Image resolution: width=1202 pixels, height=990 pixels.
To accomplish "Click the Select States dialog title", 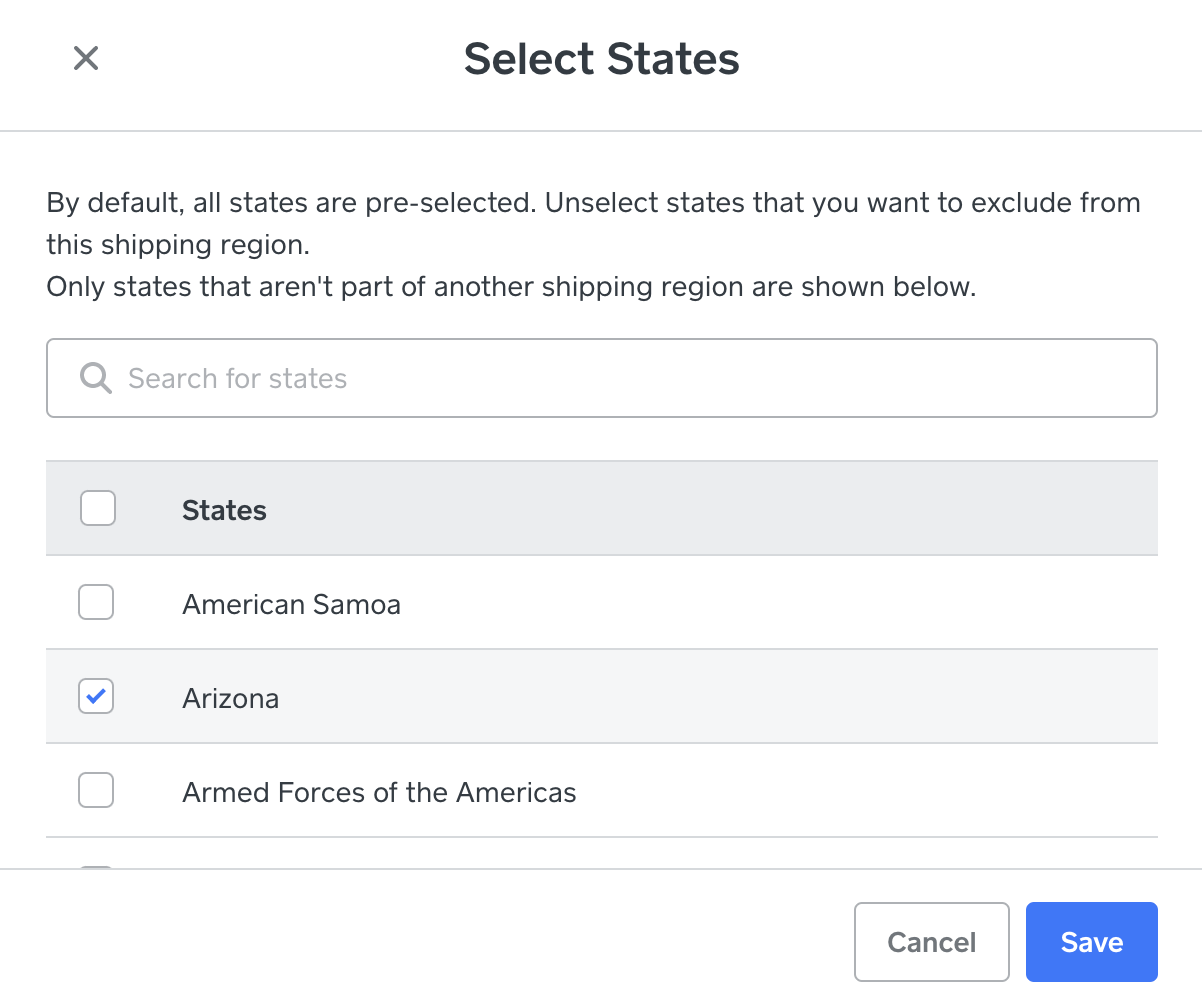I will [601, 59].
